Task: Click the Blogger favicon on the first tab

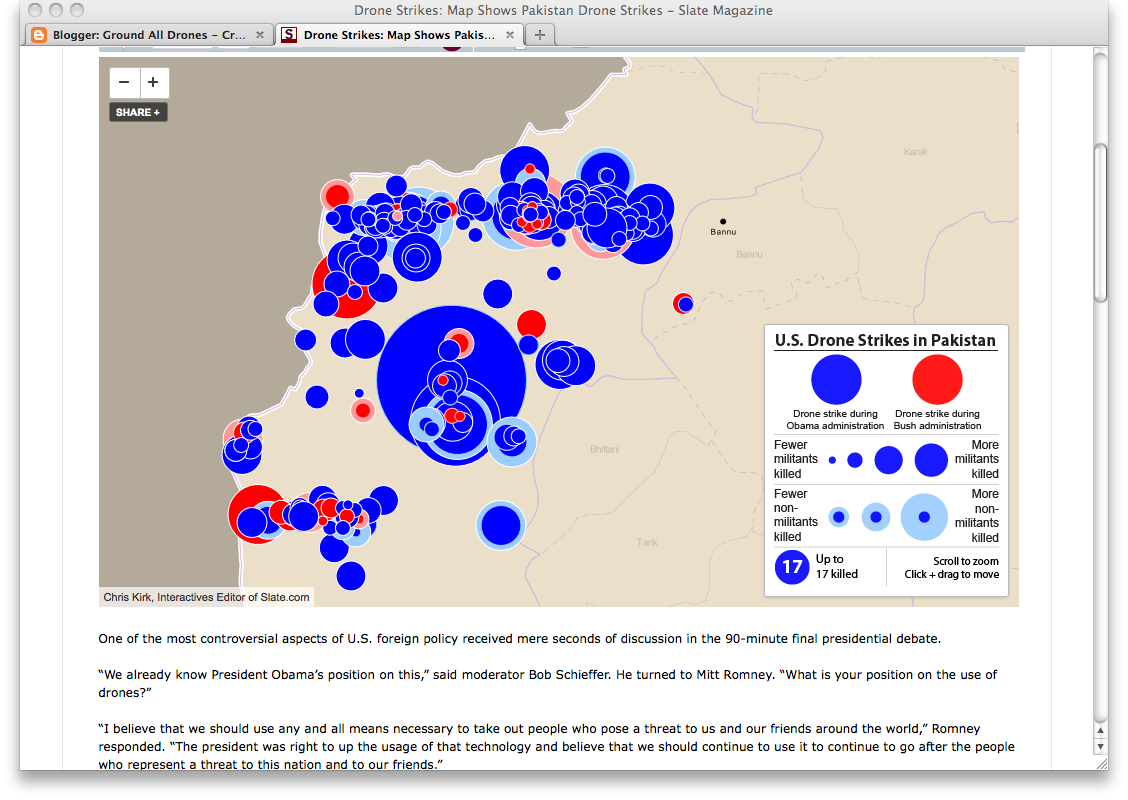Action: coord(38,33)
